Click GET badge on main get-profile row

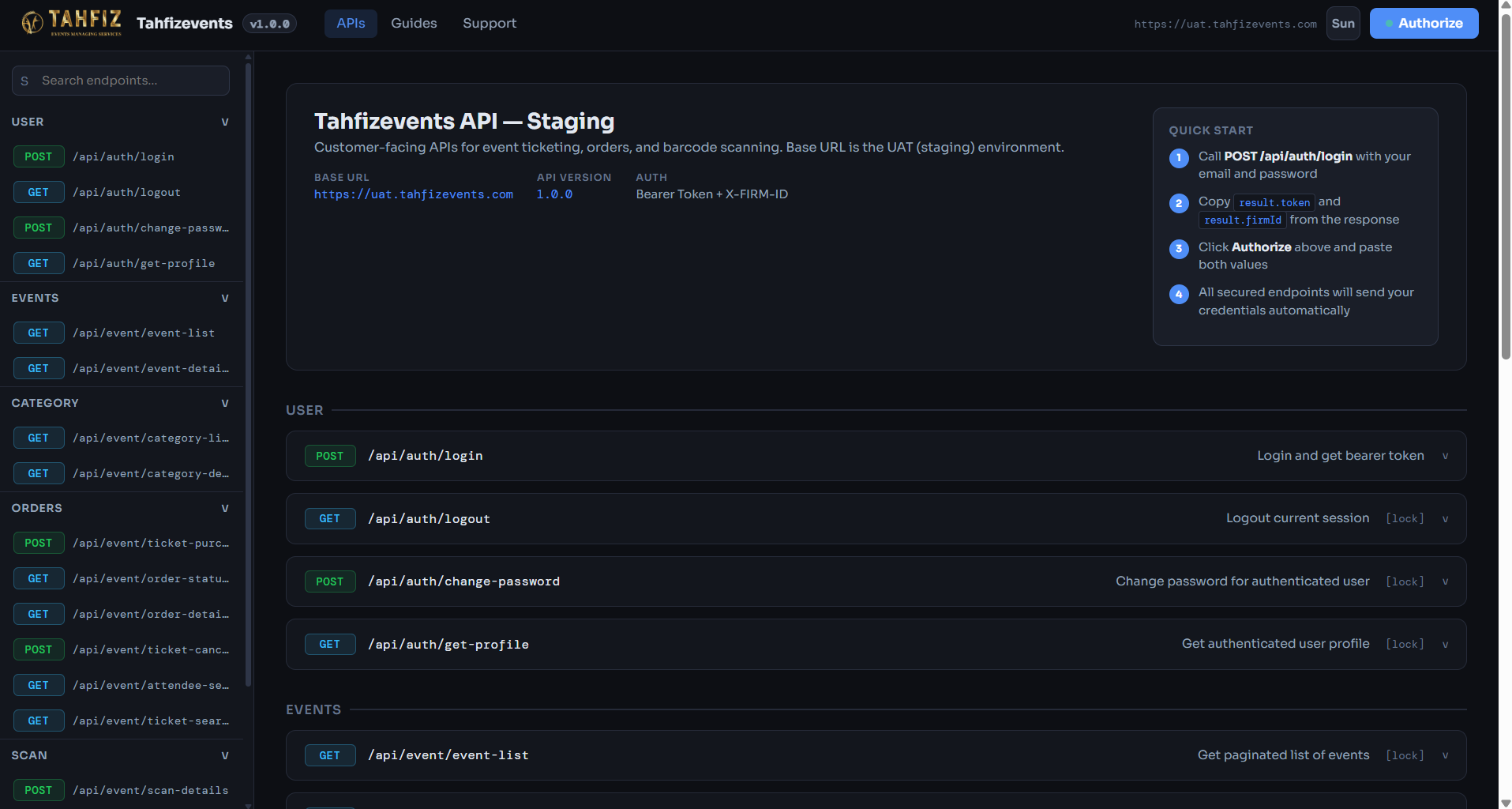point(330,645)
